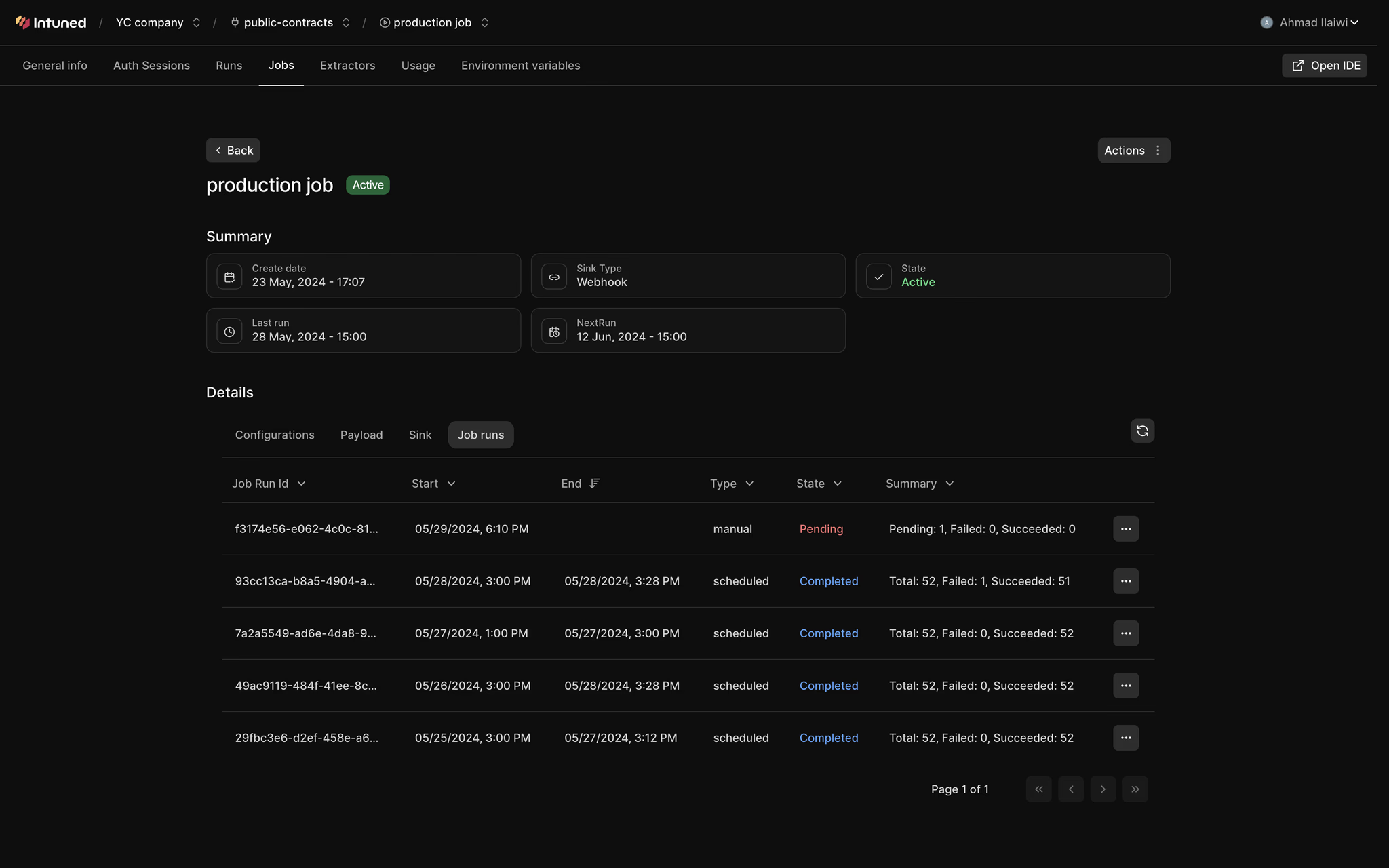
Task: Jump to first page double-arrow
Action: [x=1038, y=789]
